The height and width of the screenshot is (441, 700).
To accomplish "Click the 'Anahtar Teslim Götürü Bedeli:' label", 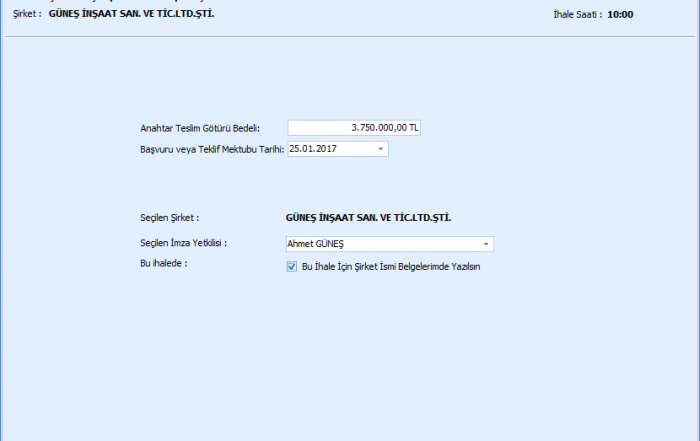I will [200, 129].
